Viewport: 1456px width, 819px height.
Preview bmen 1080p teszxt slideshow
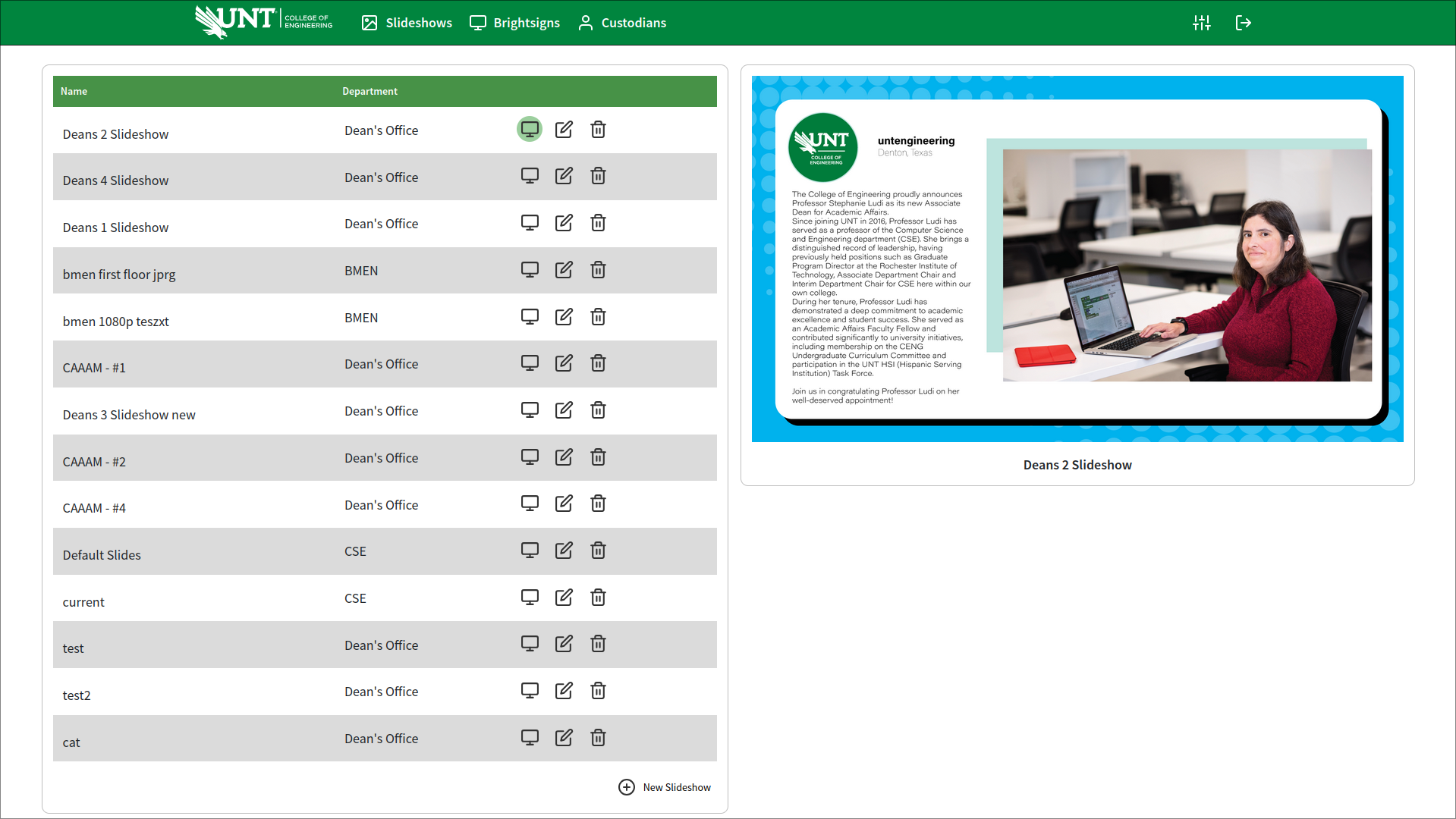[x=530, y=317]
